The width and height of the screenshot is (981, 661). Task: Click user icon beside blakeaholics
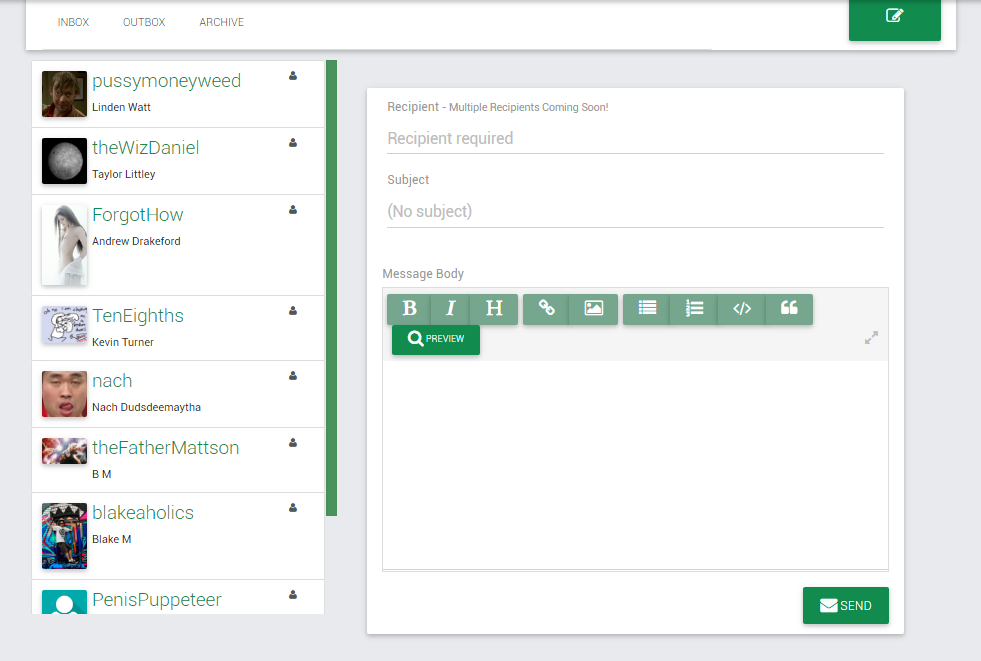[x=293, y=508]
